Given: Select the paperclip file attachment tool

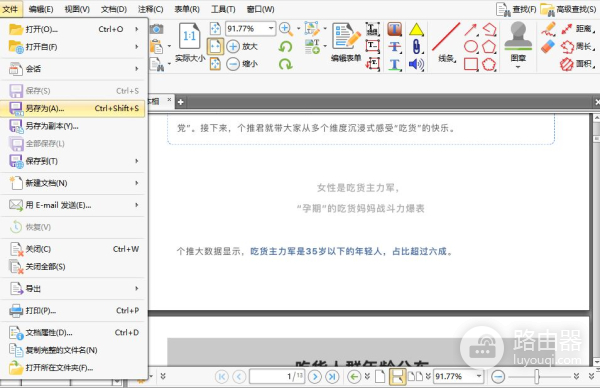Looking at the screenshot, I should pyautogui.click(x=416, y=47).
